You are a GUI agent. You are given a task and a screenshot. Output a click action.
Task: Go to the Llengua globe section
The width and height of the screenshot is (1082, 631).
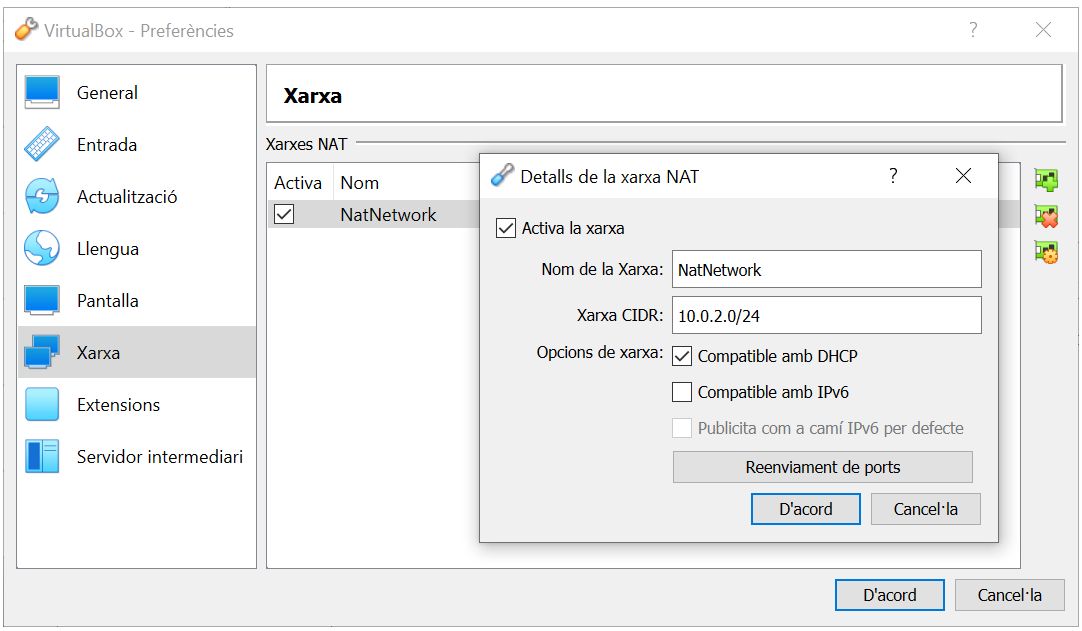[x=42, y=249]
